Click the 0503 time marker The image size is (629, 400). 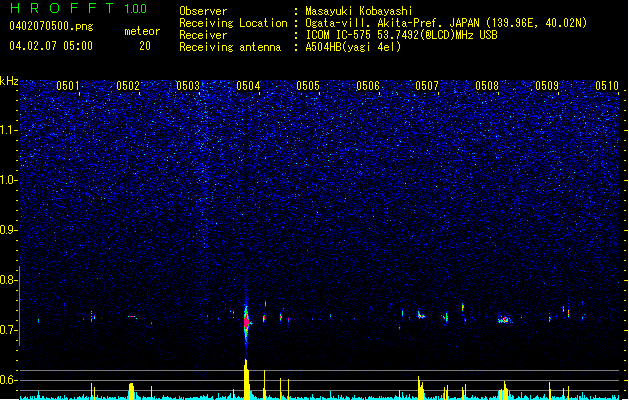(x=188, y=86)
